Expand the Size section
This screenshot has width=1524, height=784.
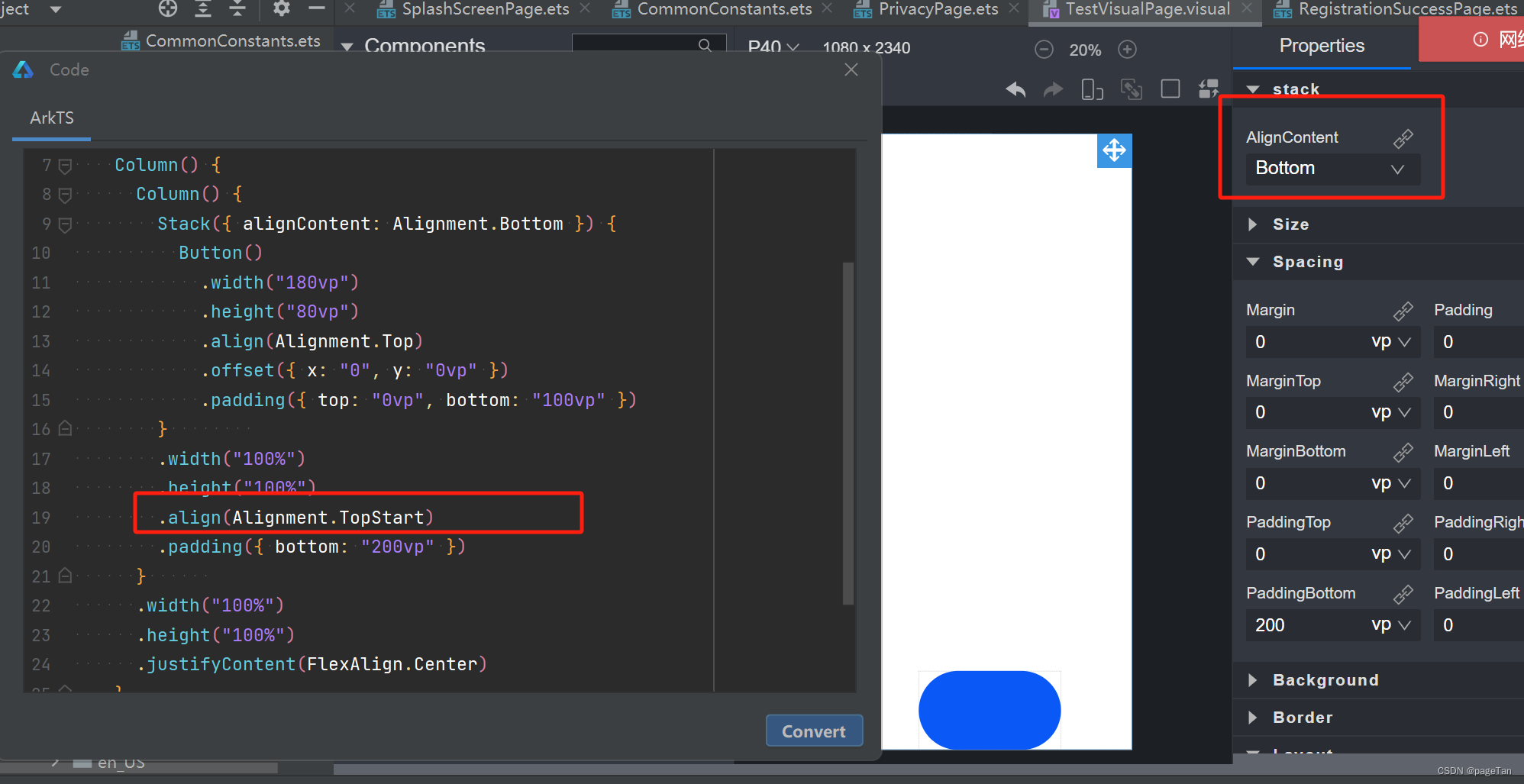pos(1253,224)
